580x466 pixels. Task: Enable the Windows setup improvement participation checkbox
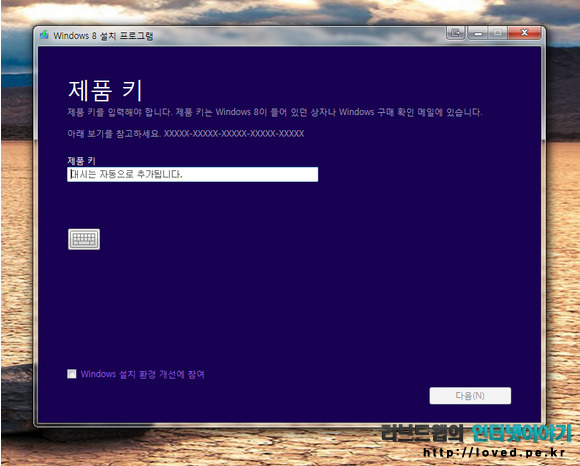pos(72,374)
